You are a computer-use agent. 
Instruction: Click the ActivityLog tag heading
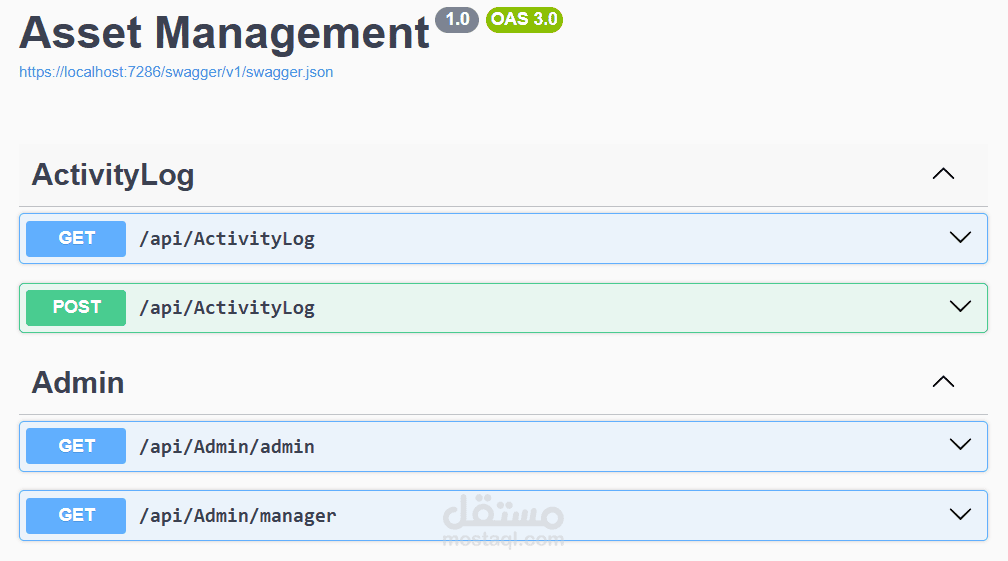(113, 175)
